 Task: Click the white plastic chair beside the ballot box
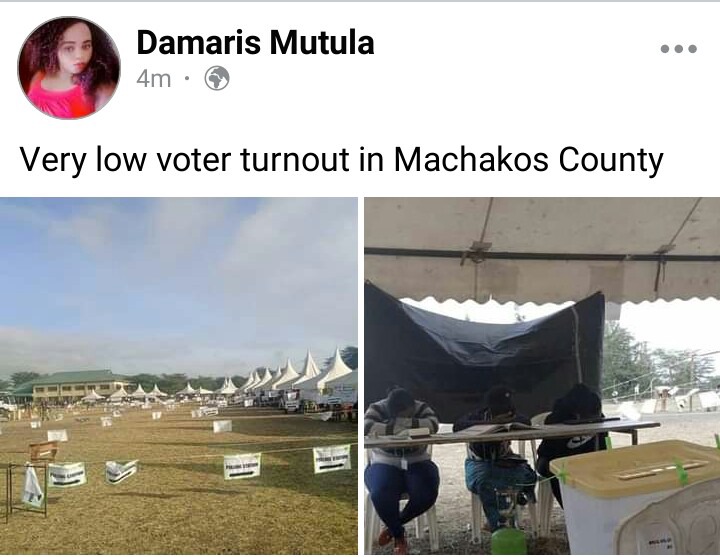point(668,521)
